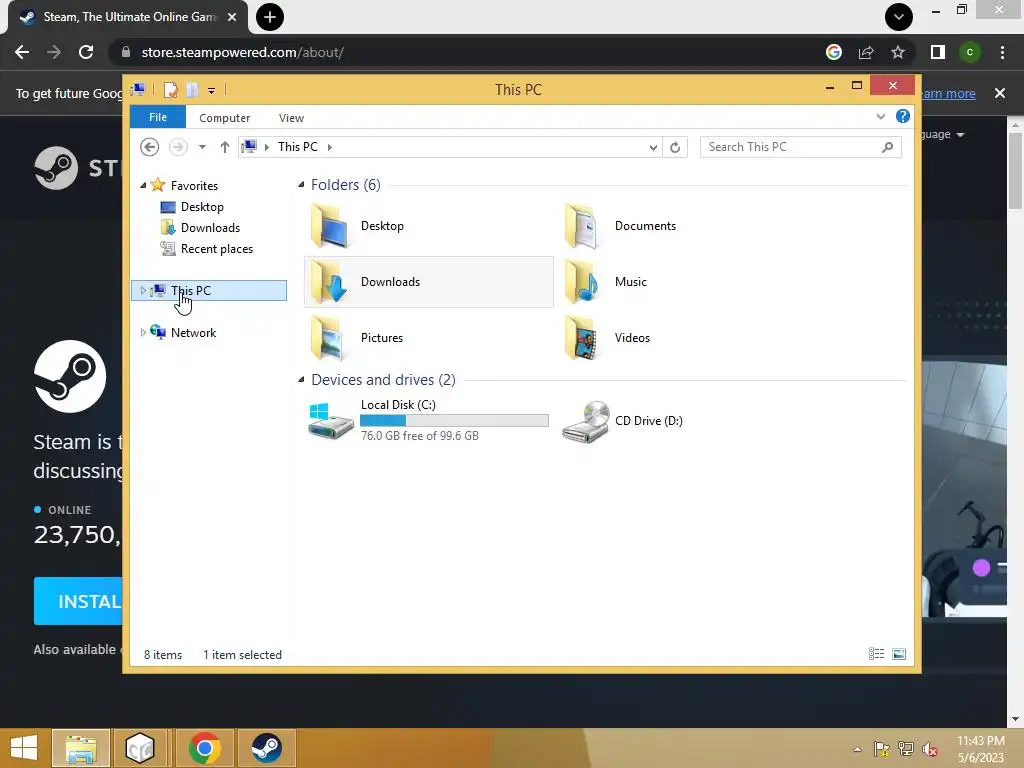Open the Desktop folder icon in Folders section
Screen dimensions: 1024x768
329,226
